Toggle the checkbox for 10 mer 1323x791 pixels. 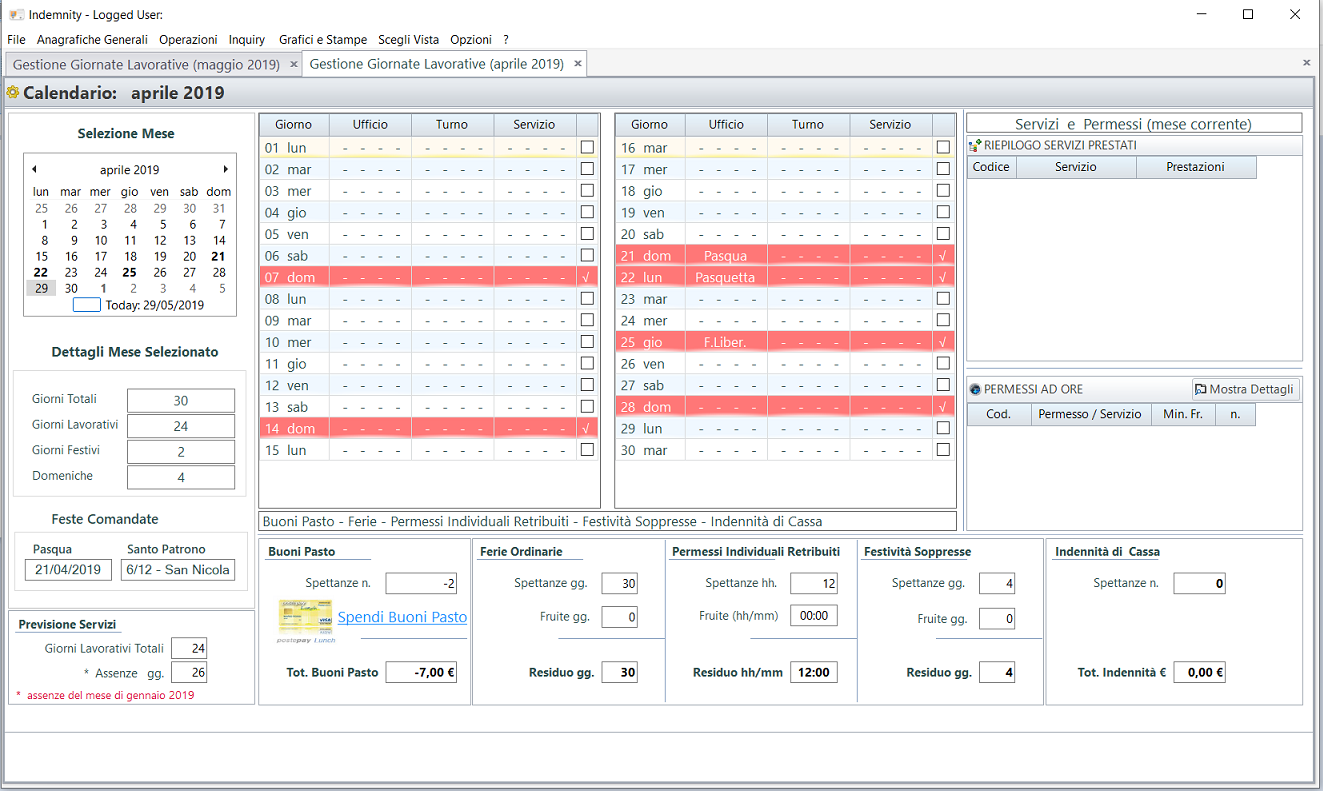tap(587, 342)
